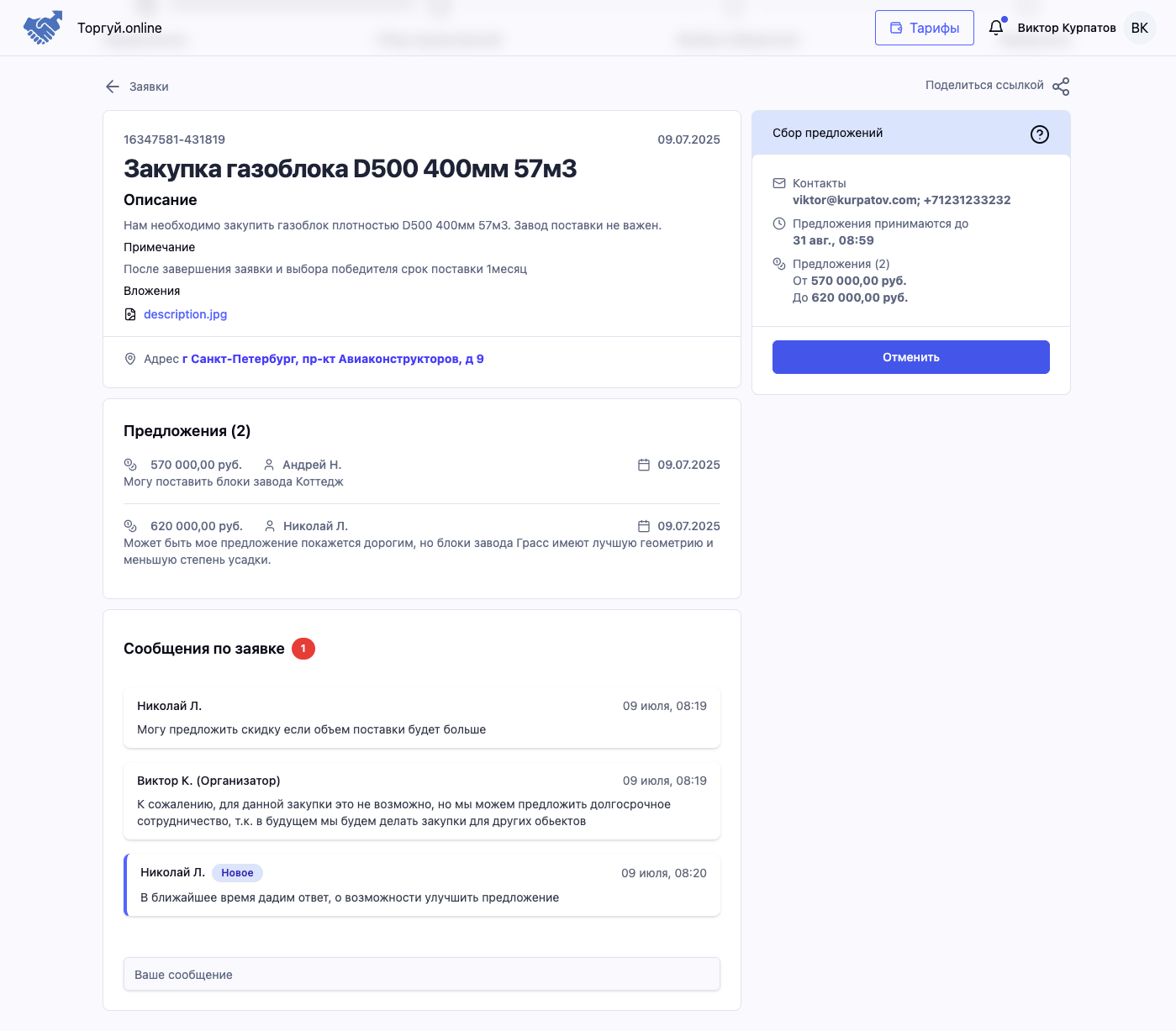Open the description.jpg attachment

tap(185, 314)
